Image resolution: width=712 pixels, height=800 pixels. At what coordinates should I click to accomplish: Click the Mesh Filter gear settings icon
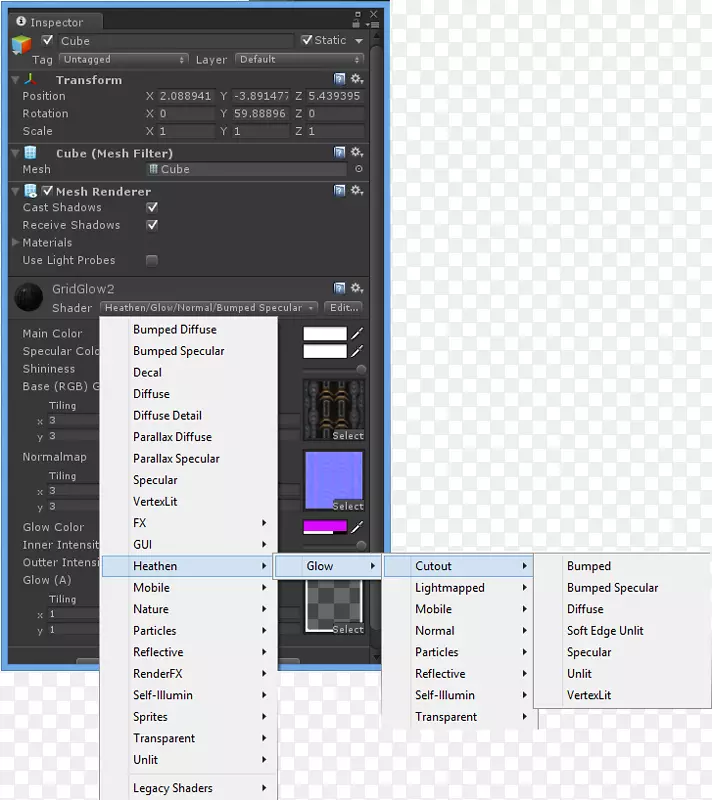tap(356, 153)
